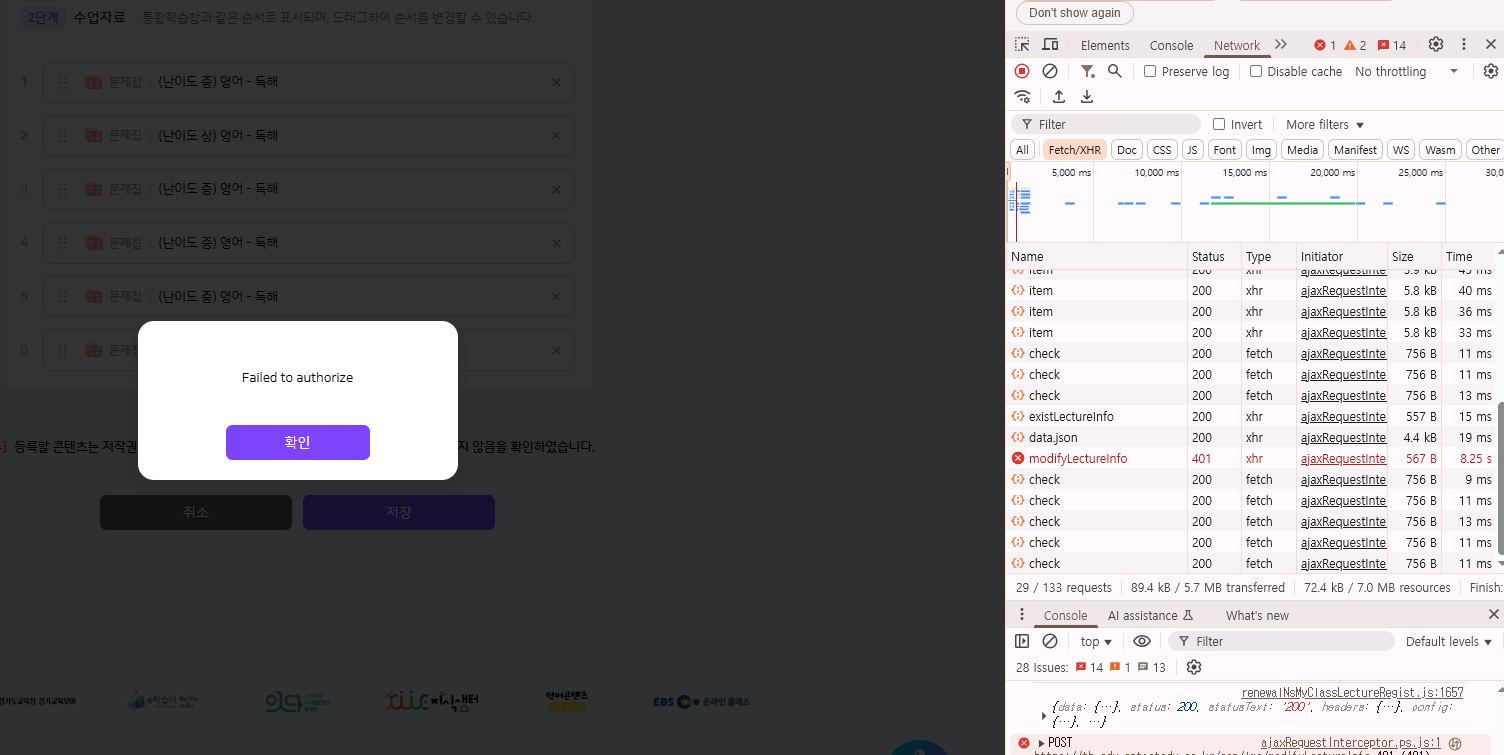The image size is (1504, 755).
Task: Clear the network log
Action: (x=1050, y=71)
